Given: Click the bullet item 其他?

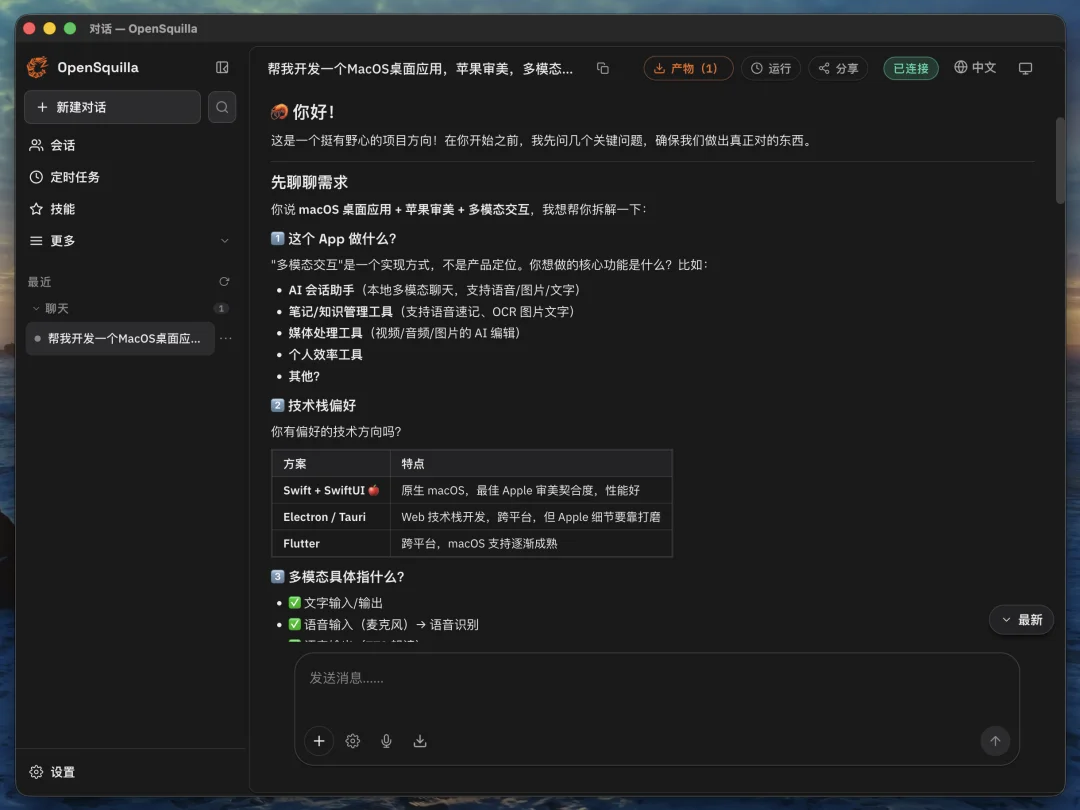Looking at the screenshot, I should (x=304, y=376).
